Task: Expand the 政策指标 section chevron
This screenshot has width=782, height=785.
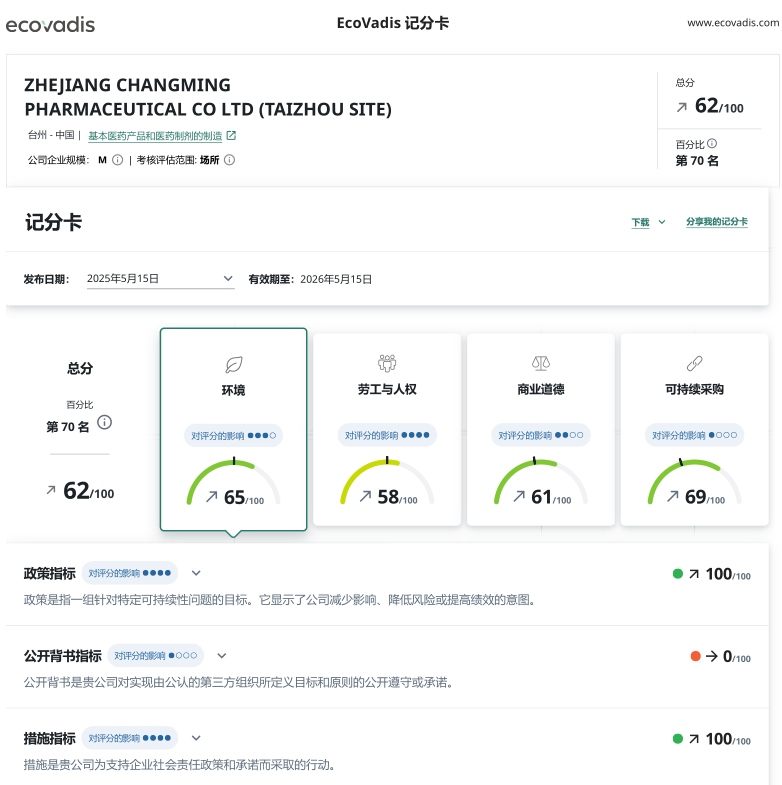Action: coord(196,573)
